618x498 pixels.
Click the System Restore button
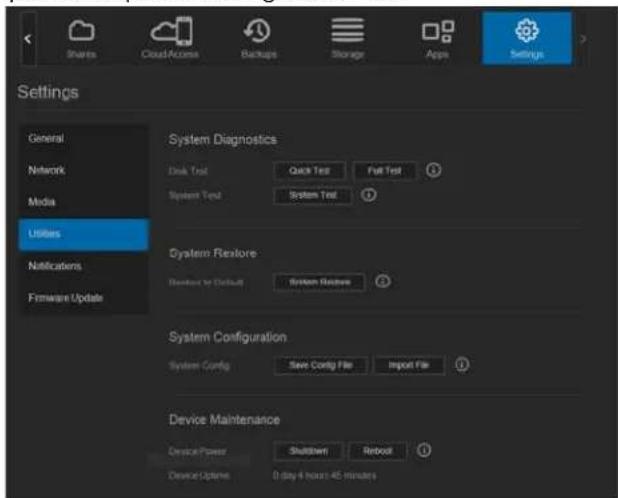pos(319,282)
